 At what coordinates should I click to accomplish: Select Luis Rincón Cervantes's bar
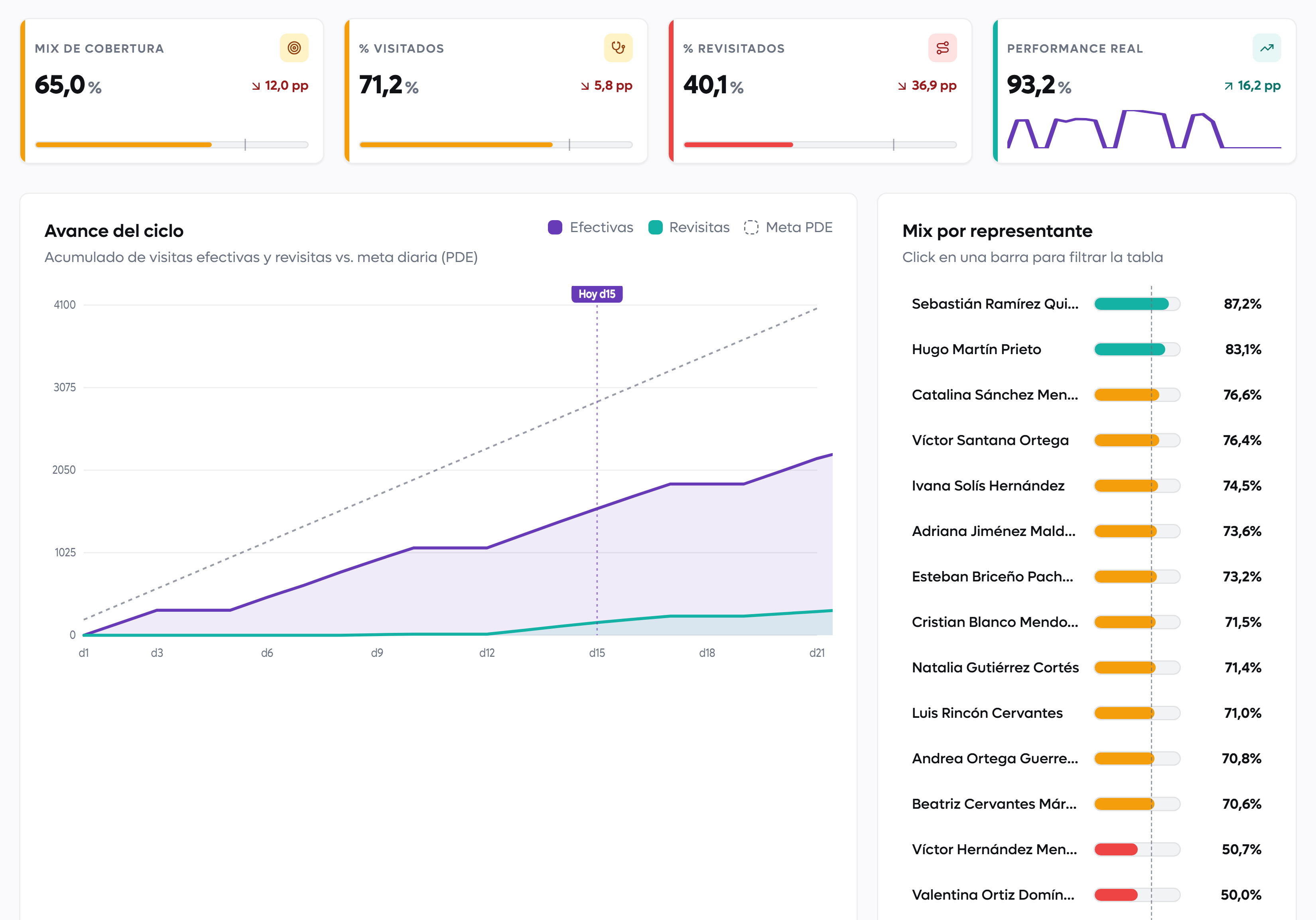pyautogui.click(x=1137, y=713)
